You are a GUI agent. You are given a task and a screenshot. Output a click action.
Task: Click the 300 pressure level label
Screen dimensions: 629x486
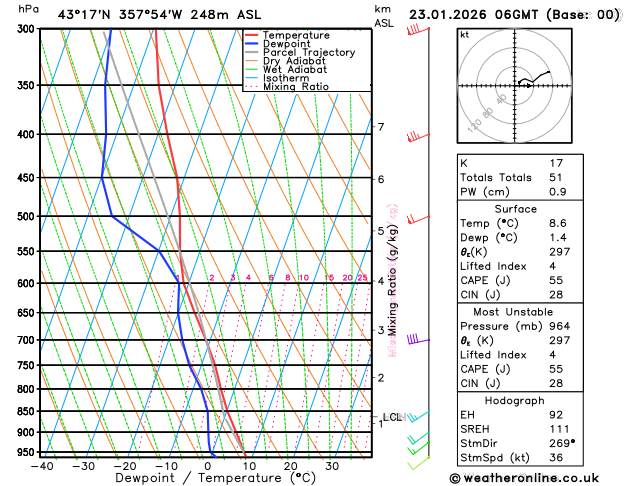[x=28, y=29]
